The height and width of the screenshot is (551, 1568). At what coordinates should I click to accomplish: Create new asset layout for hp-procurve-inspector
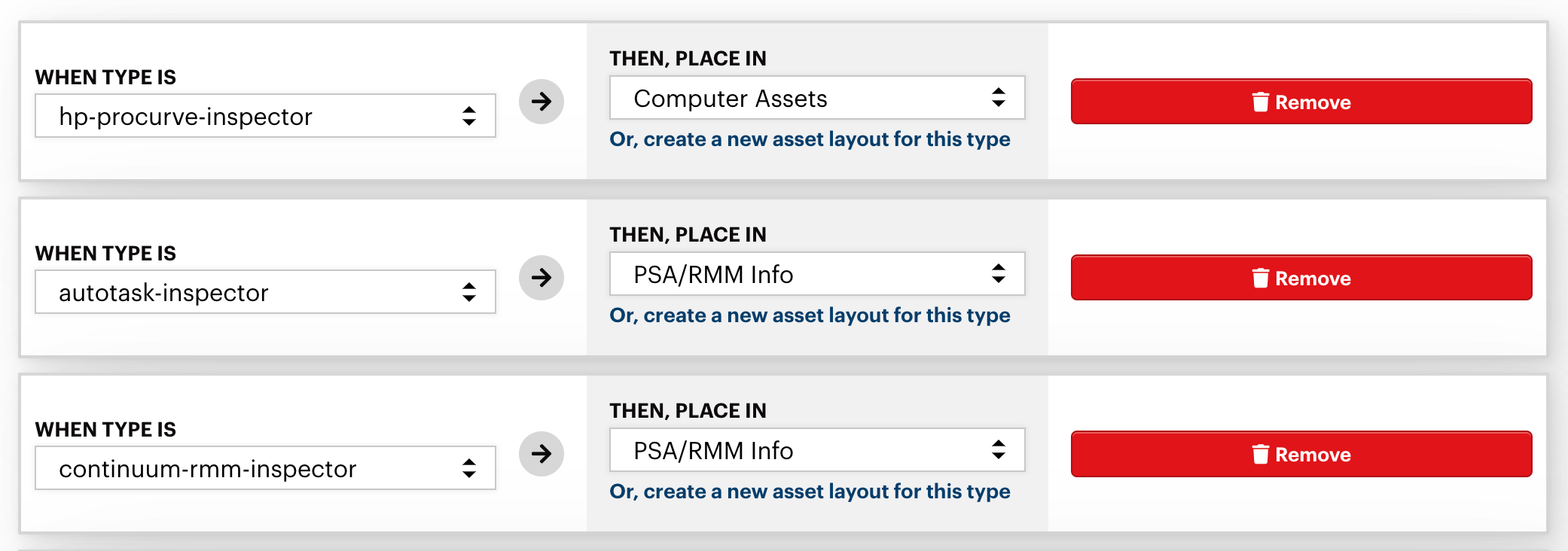click(810, 139)
